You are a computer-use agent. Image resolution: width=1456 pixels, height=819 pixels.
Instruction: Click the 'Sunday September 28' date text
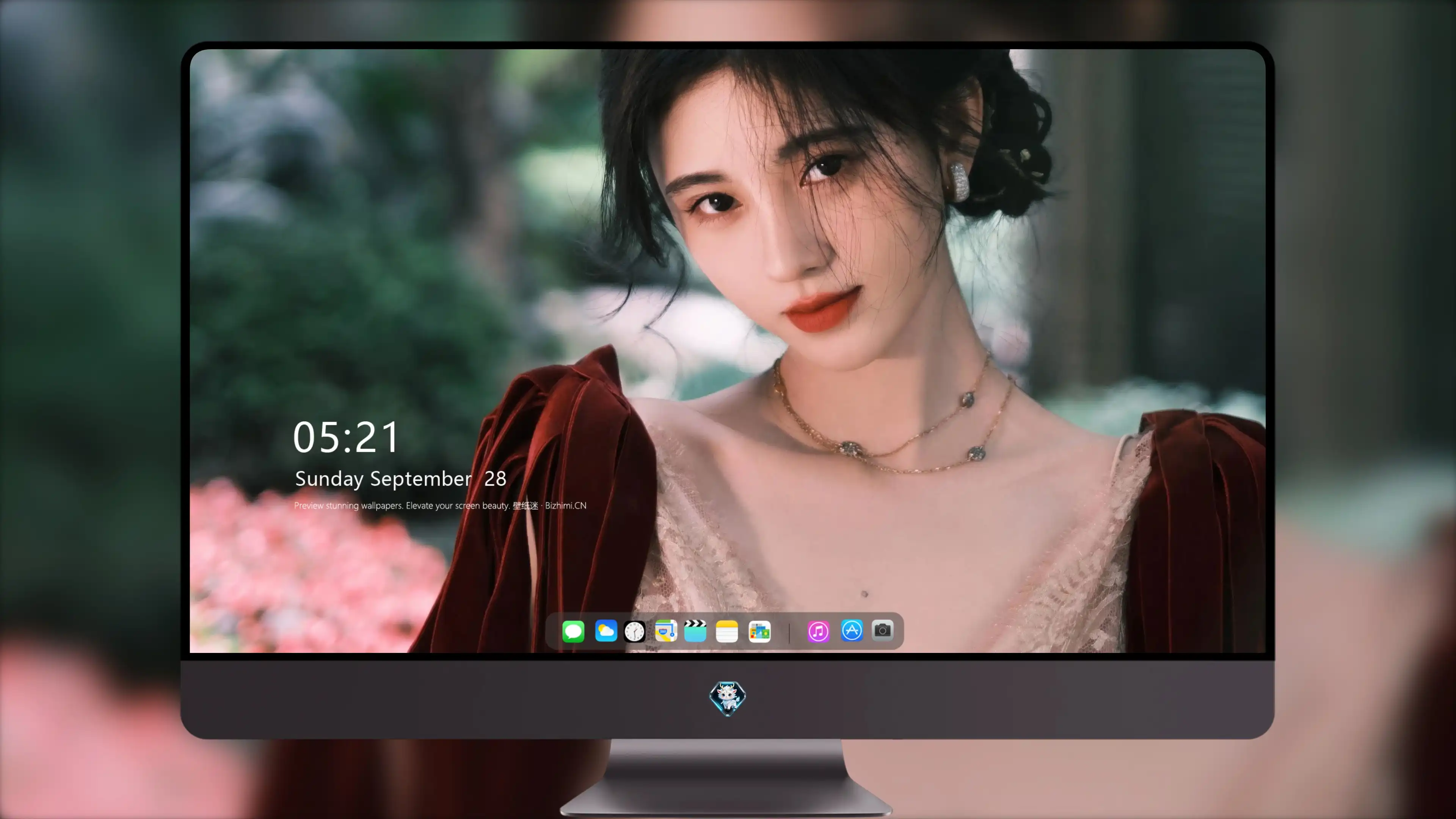401,479
